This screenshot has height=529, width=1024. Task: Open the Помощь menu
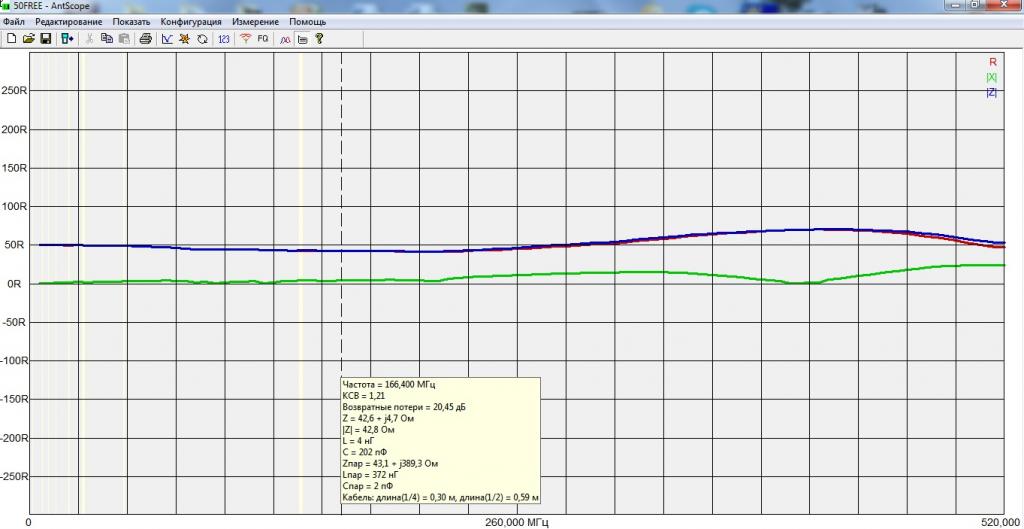tap(308, 22)
